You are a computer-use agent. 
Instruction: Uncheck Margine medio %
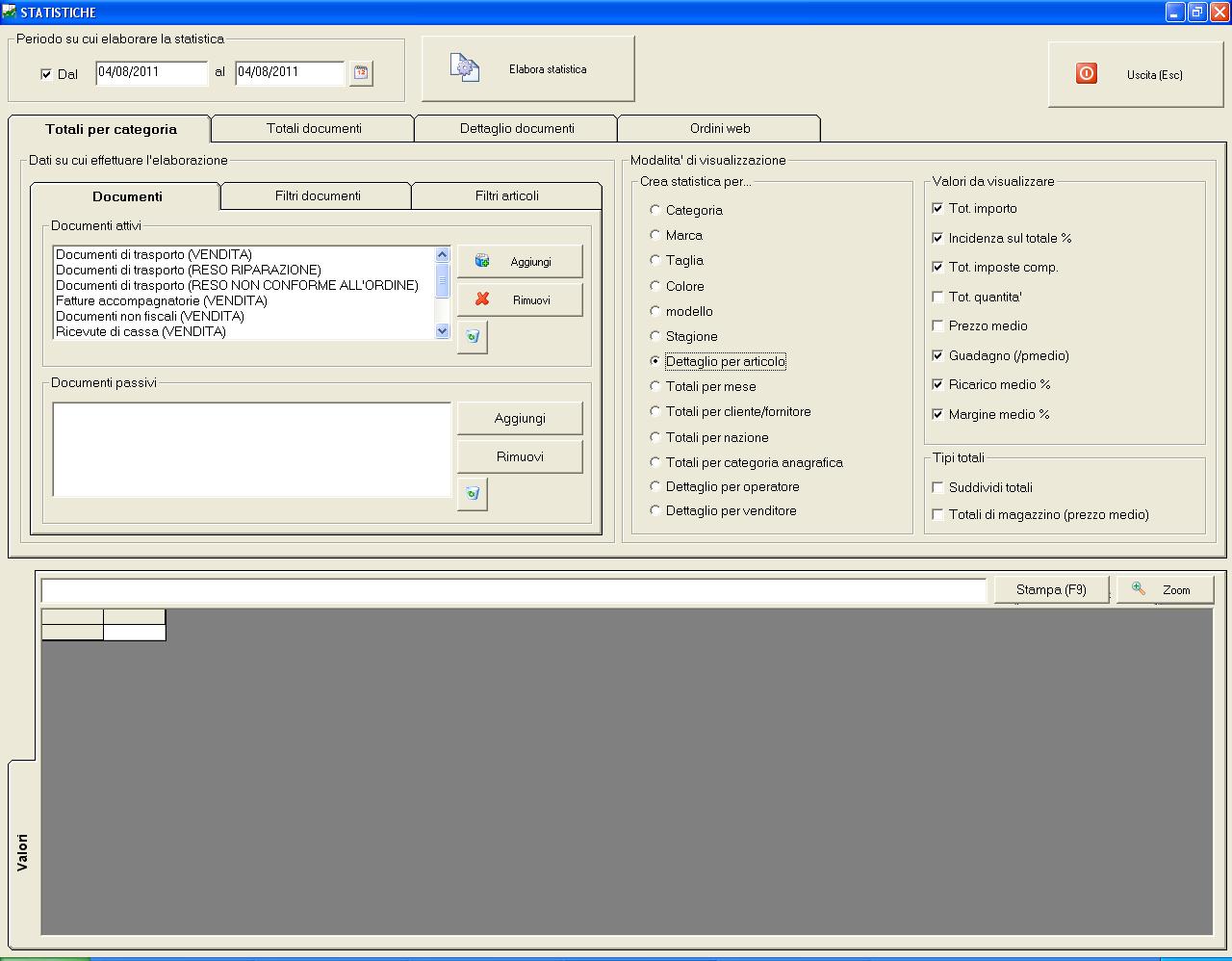(937, 414)
